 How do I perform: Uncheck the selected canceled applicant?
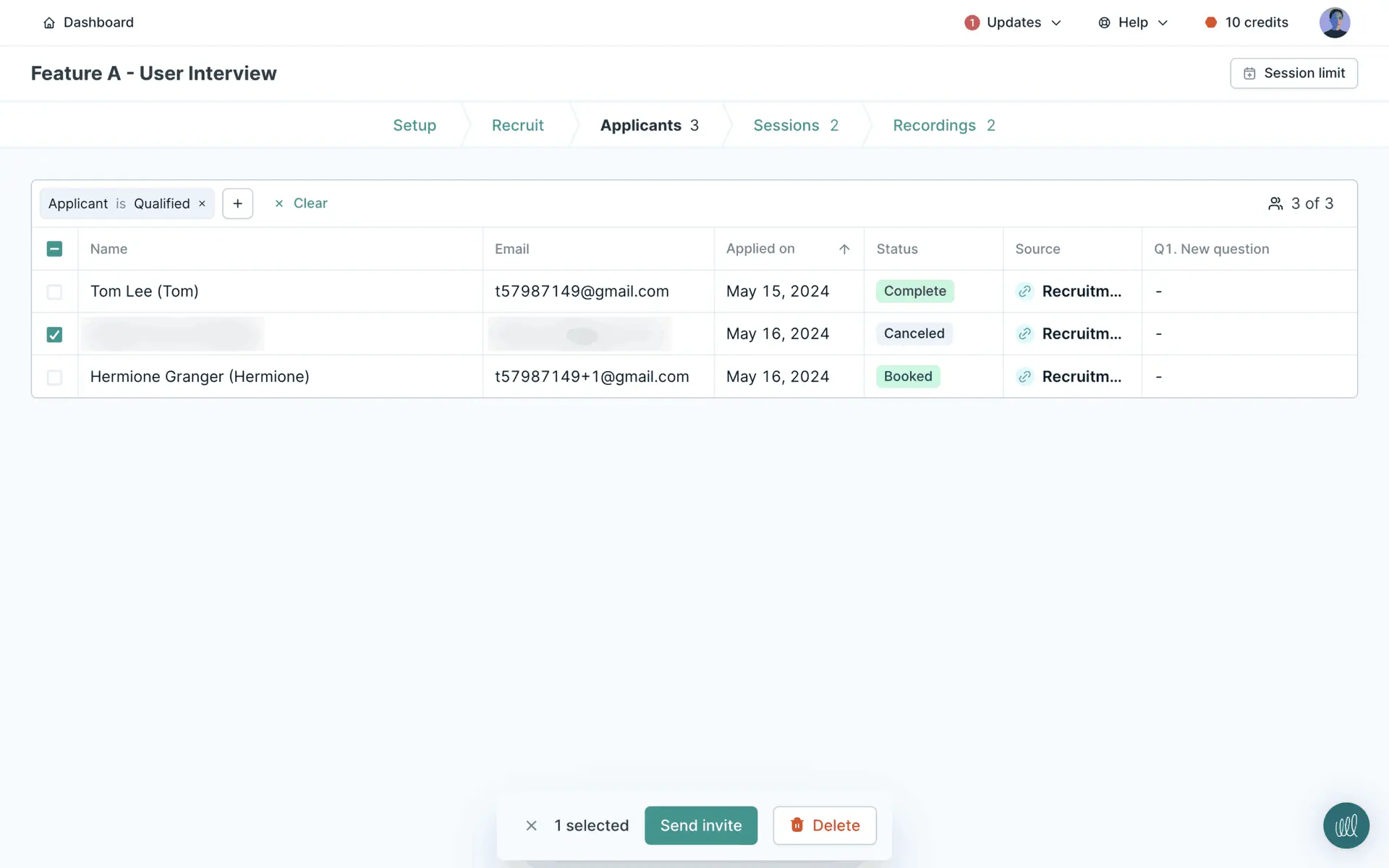(54, 334)
